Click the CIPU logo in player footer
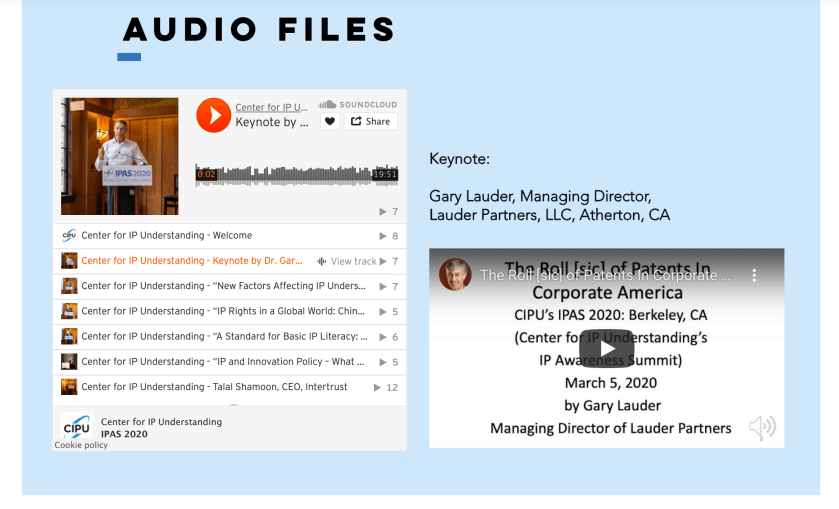 coord(77,427)
